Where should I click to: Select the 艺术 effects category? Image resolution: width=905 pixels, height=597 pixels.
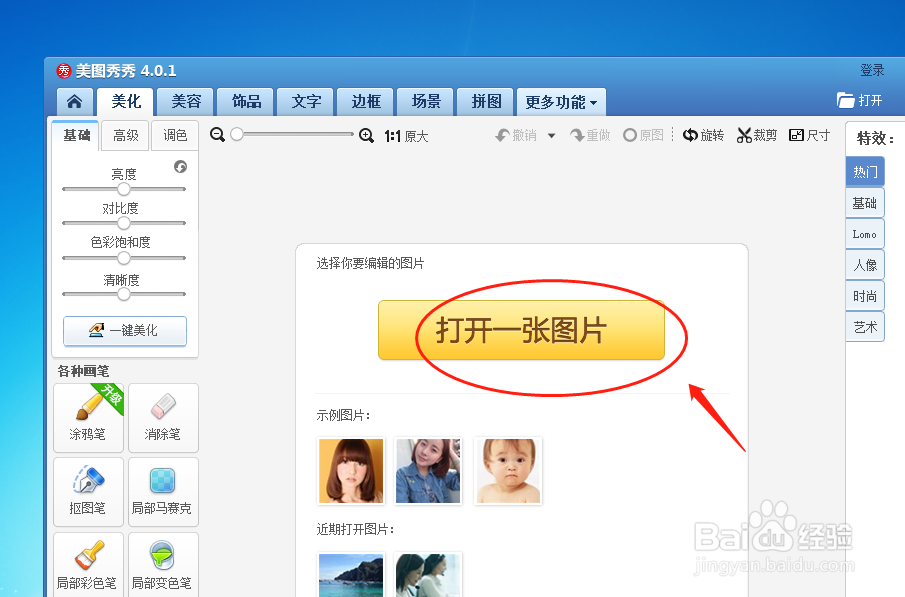(865, 327)
